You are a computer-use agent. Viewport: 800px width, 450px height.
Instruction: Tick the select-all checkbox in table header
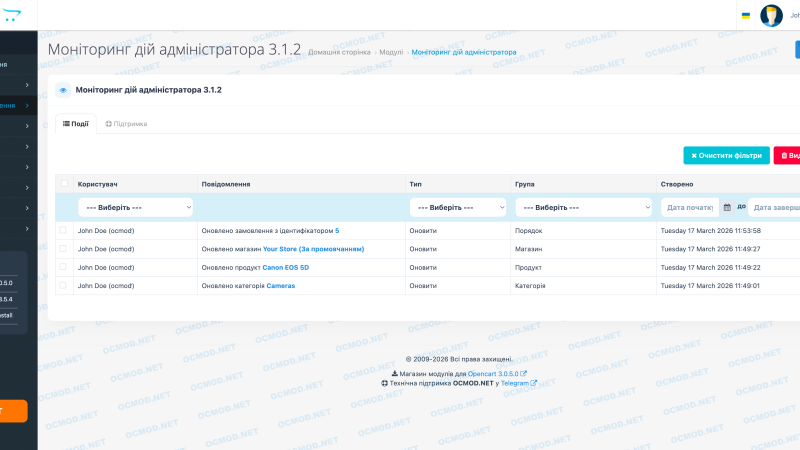click(x=64, y=184)
